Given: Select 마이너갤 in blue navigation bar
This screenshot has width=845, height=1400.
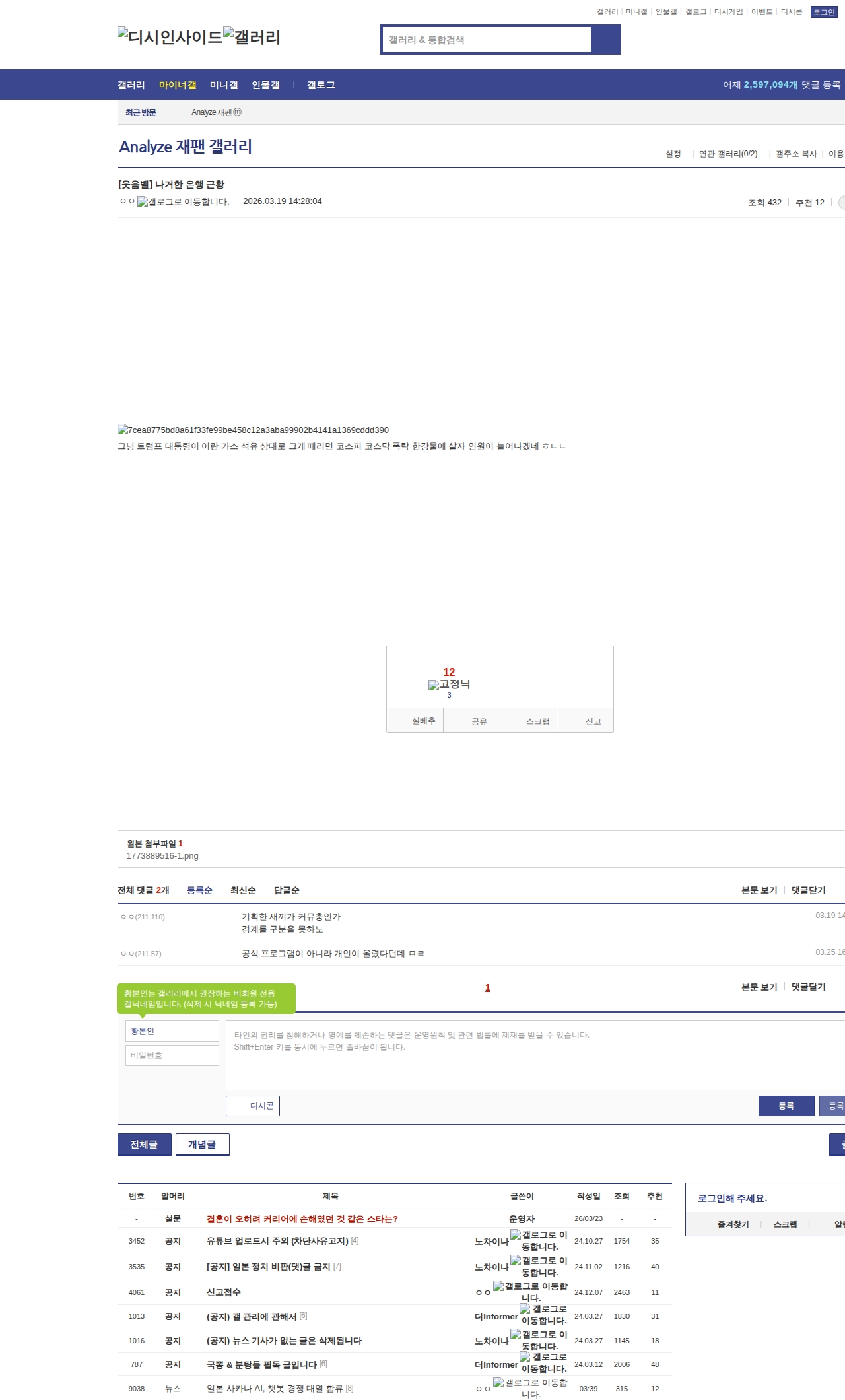Looking at the screenshot, I should point(178,85).
